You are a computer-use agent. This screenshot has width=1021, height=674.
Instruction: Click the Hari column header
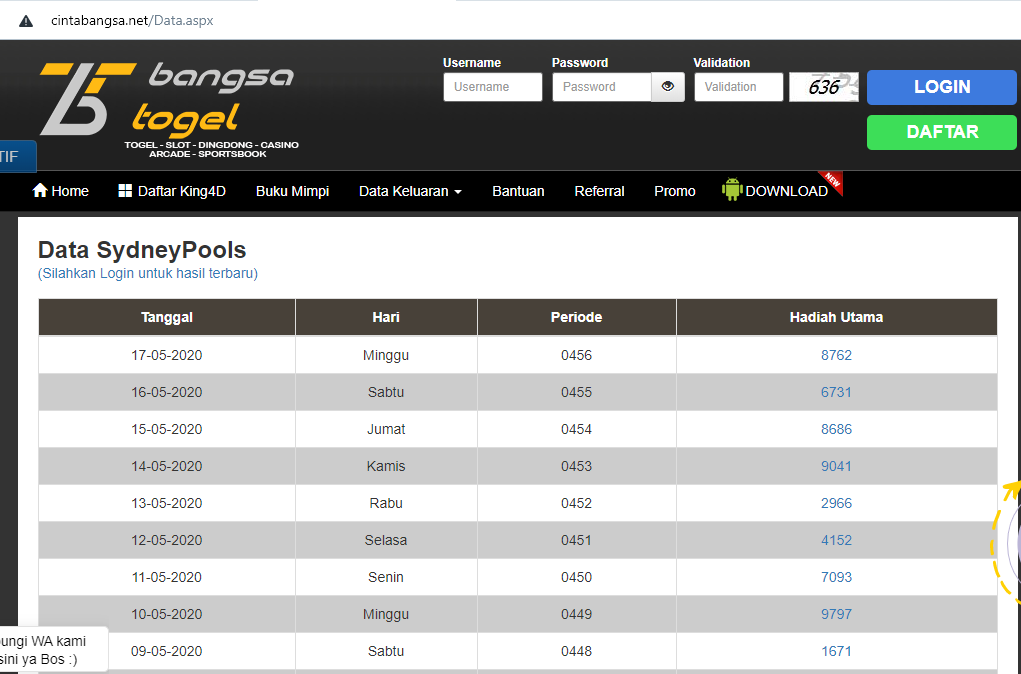[x=386, y=317]
